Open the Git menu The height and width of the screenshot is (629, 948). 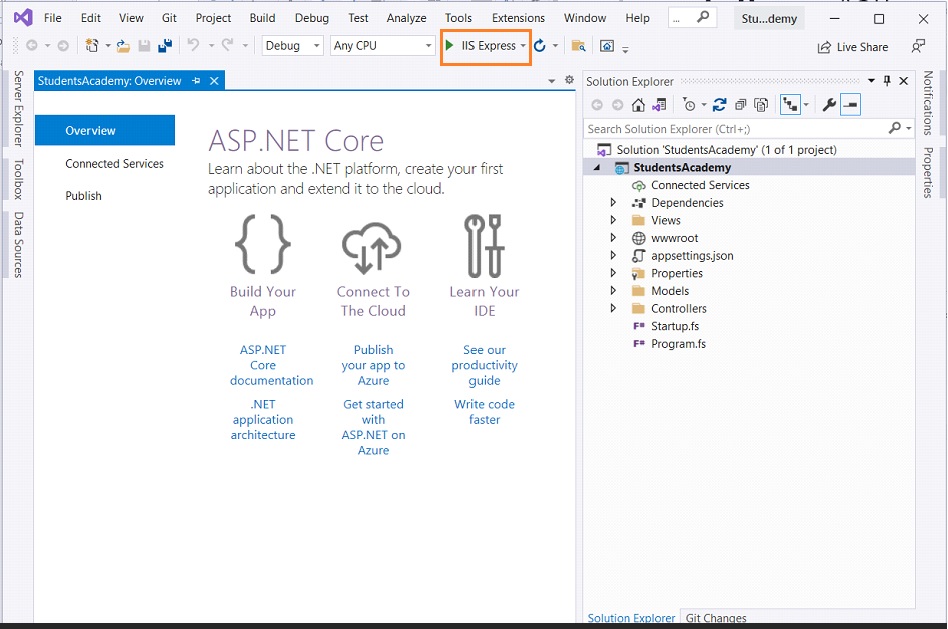[169, 18]
